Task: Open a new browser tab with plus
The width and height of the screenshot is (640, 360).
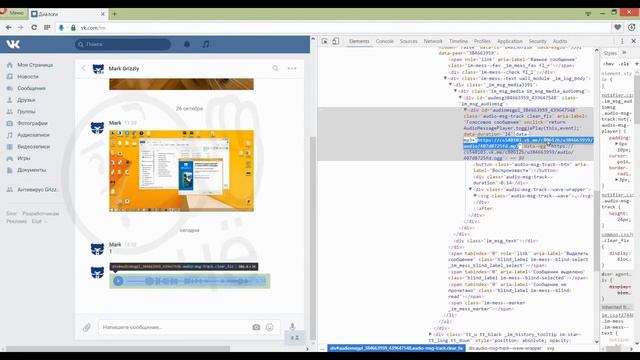Action: [x=115, y=13]
